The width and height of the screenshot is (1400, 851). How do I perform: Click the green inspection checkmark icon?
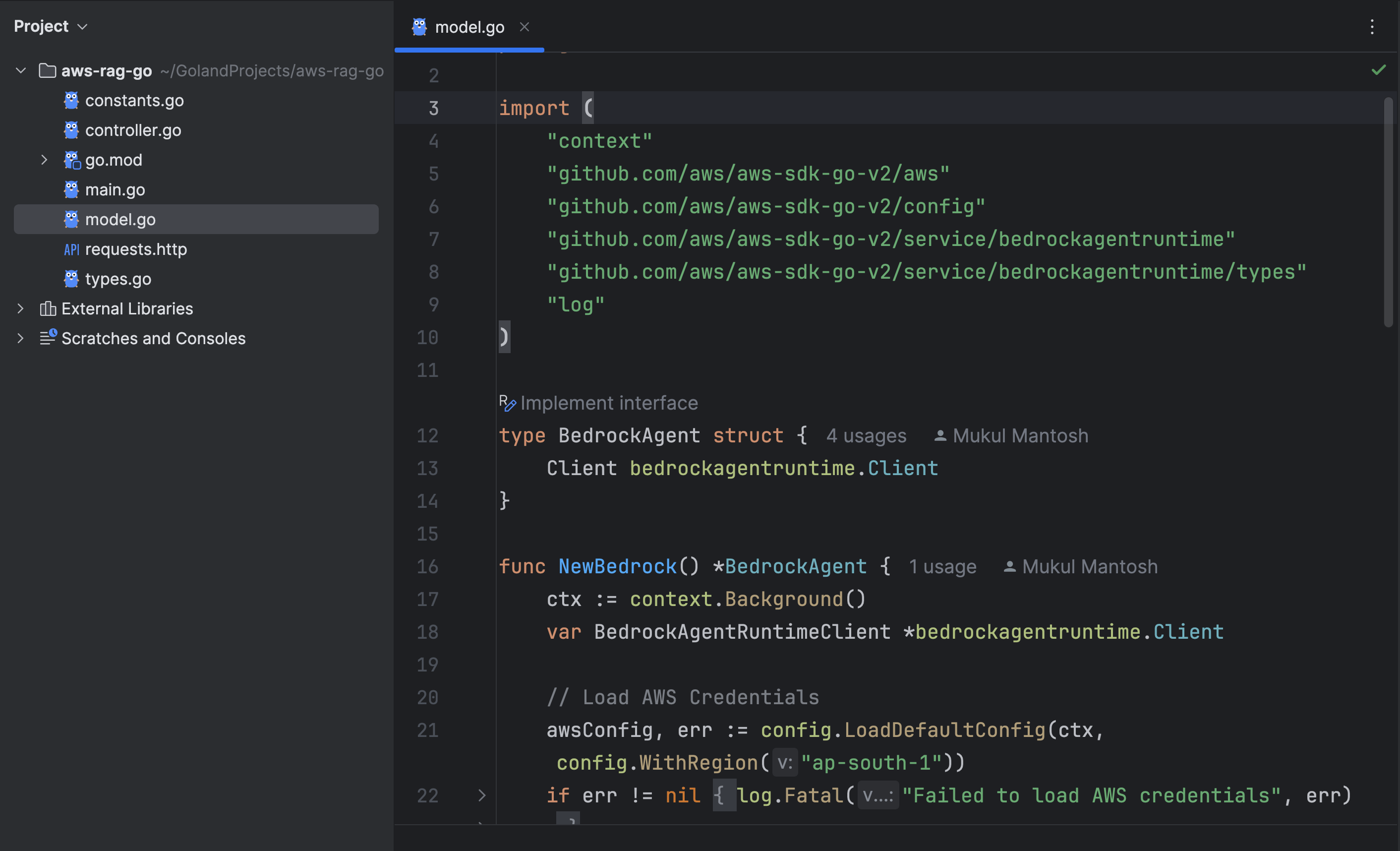pos(1378,70)
